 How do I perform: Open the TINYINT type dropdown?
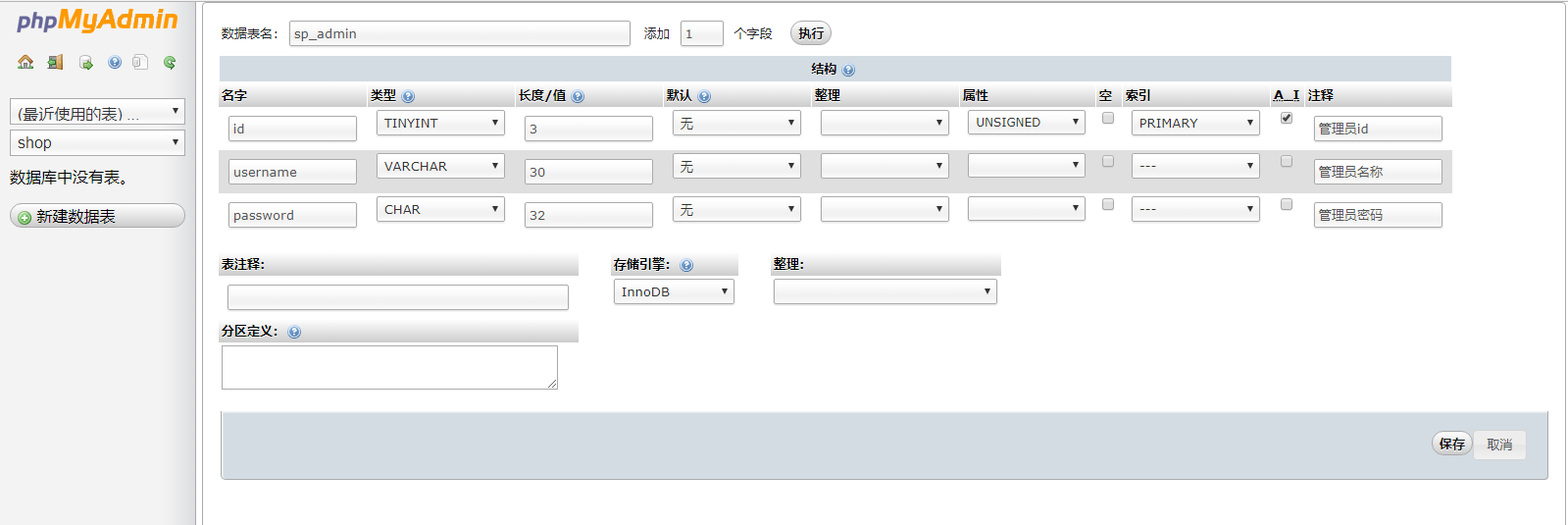click(440, 123)
